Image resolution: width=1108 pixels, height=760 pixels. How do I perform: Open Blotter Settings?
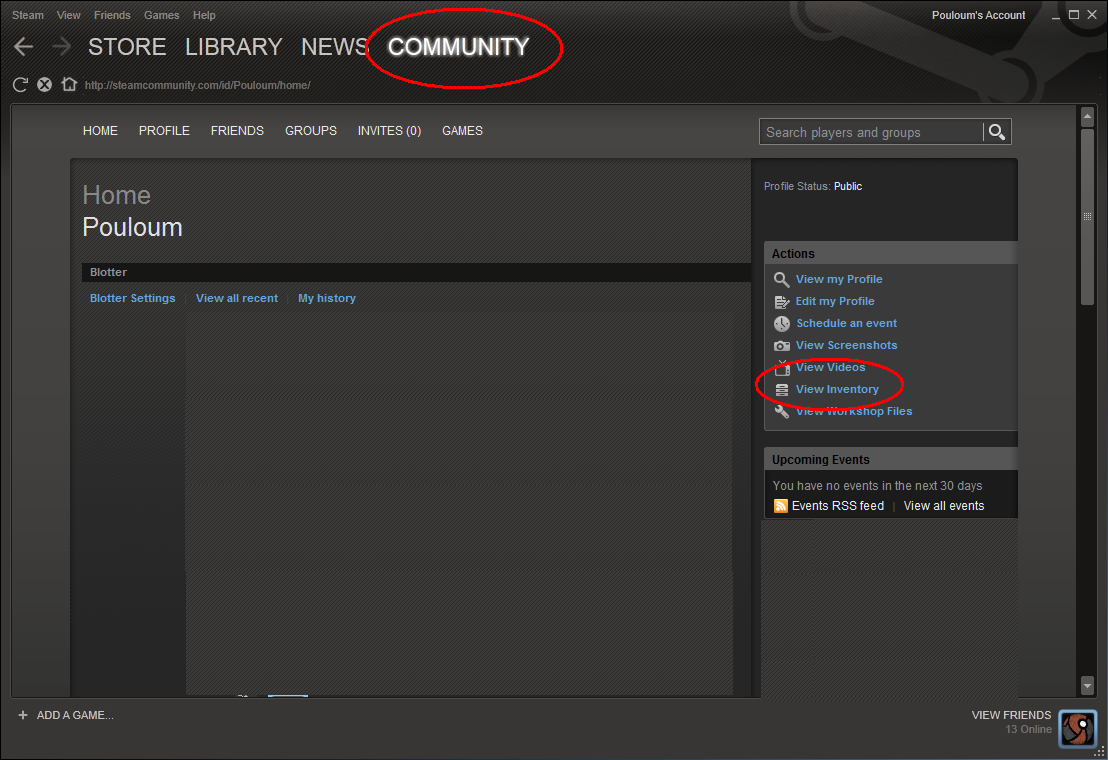[x=132, y=298]
